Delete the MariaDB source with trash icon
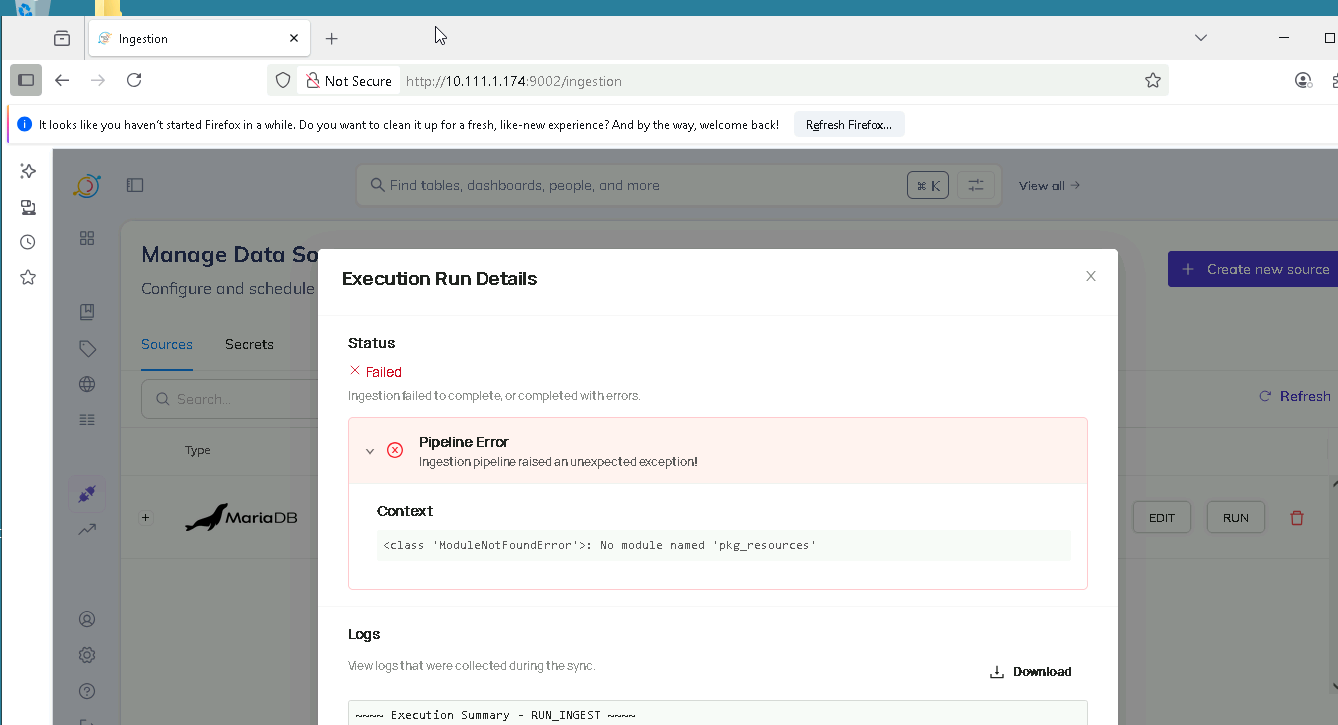 click(1297, 518)
